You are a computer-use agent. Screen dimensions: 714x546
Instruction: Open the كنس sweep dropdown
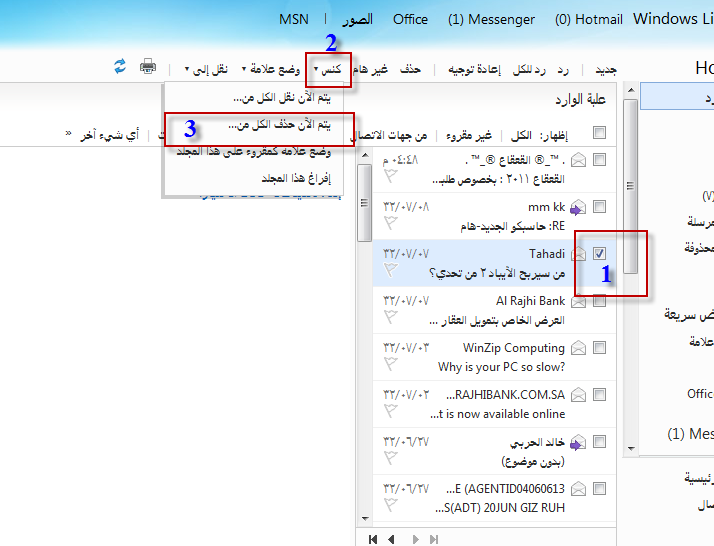click(x=327, y=69)
